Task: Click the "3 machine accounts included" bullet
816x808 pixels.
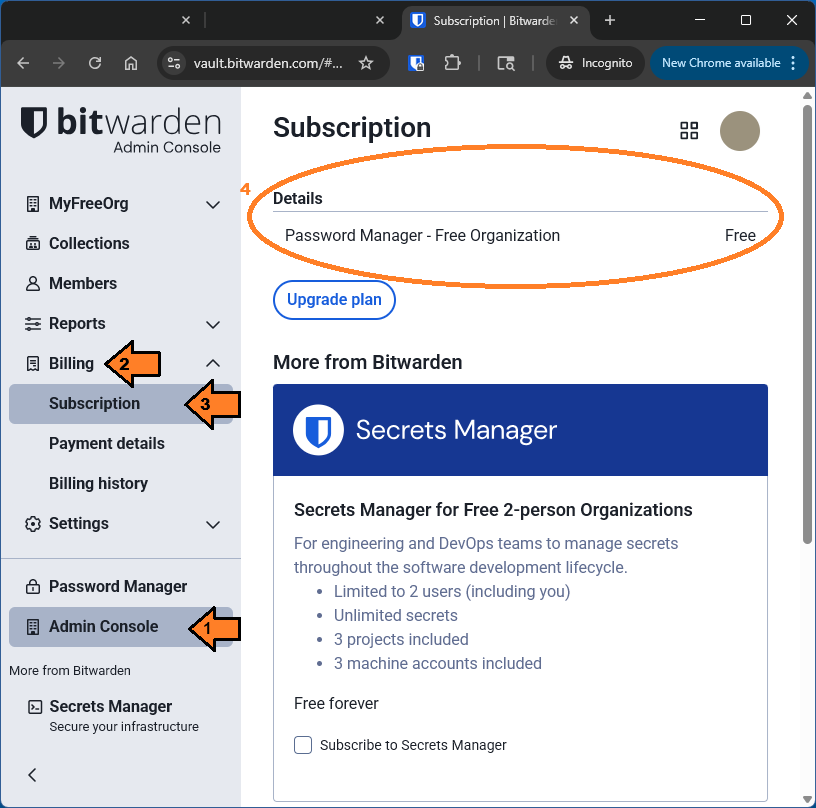Action: (x=438, y=663)
